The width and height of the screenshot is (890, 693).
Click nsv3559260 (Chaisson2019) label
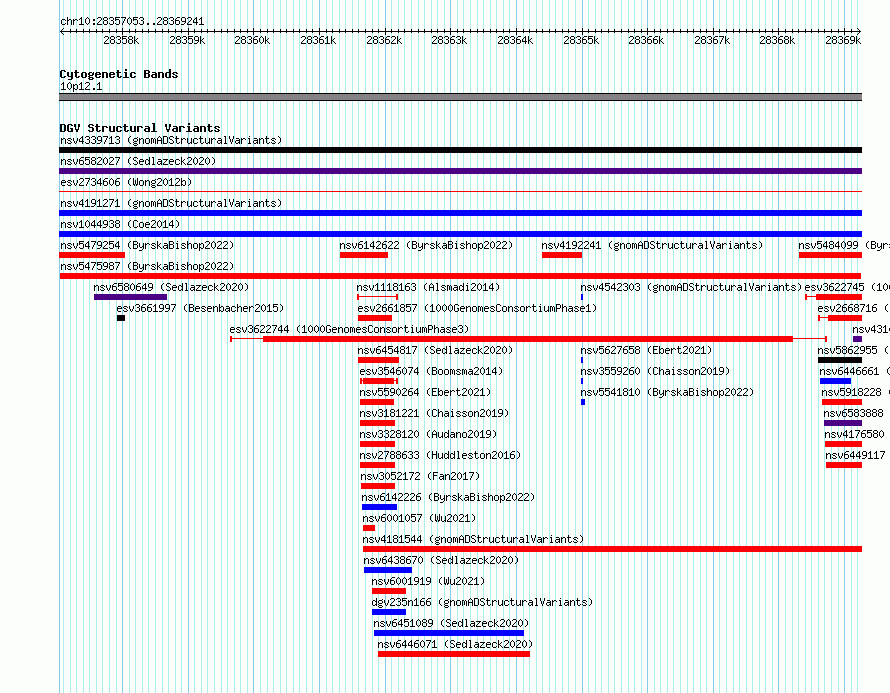point(655,371)
